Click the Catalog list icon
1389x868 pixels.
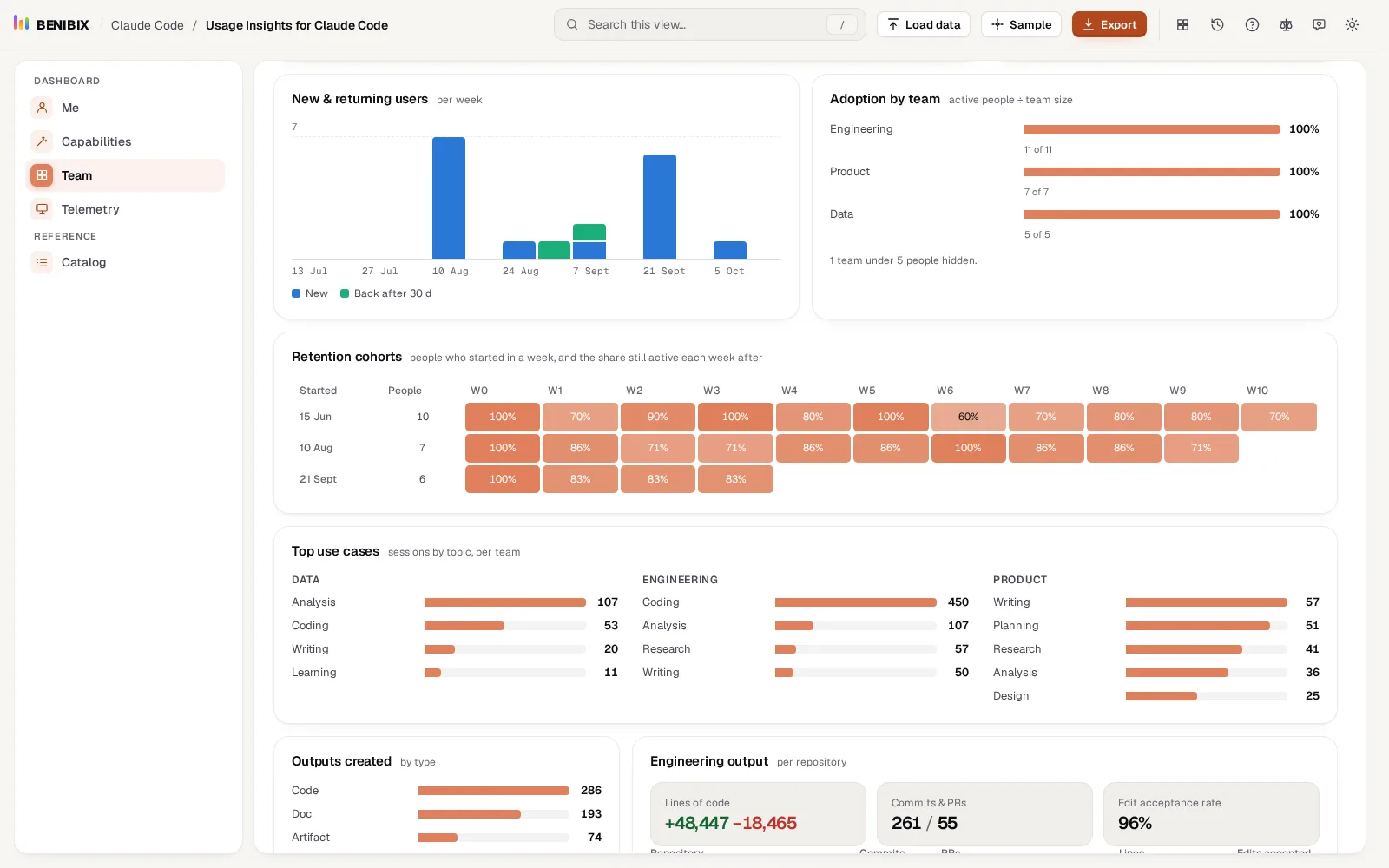coord(42,262)
